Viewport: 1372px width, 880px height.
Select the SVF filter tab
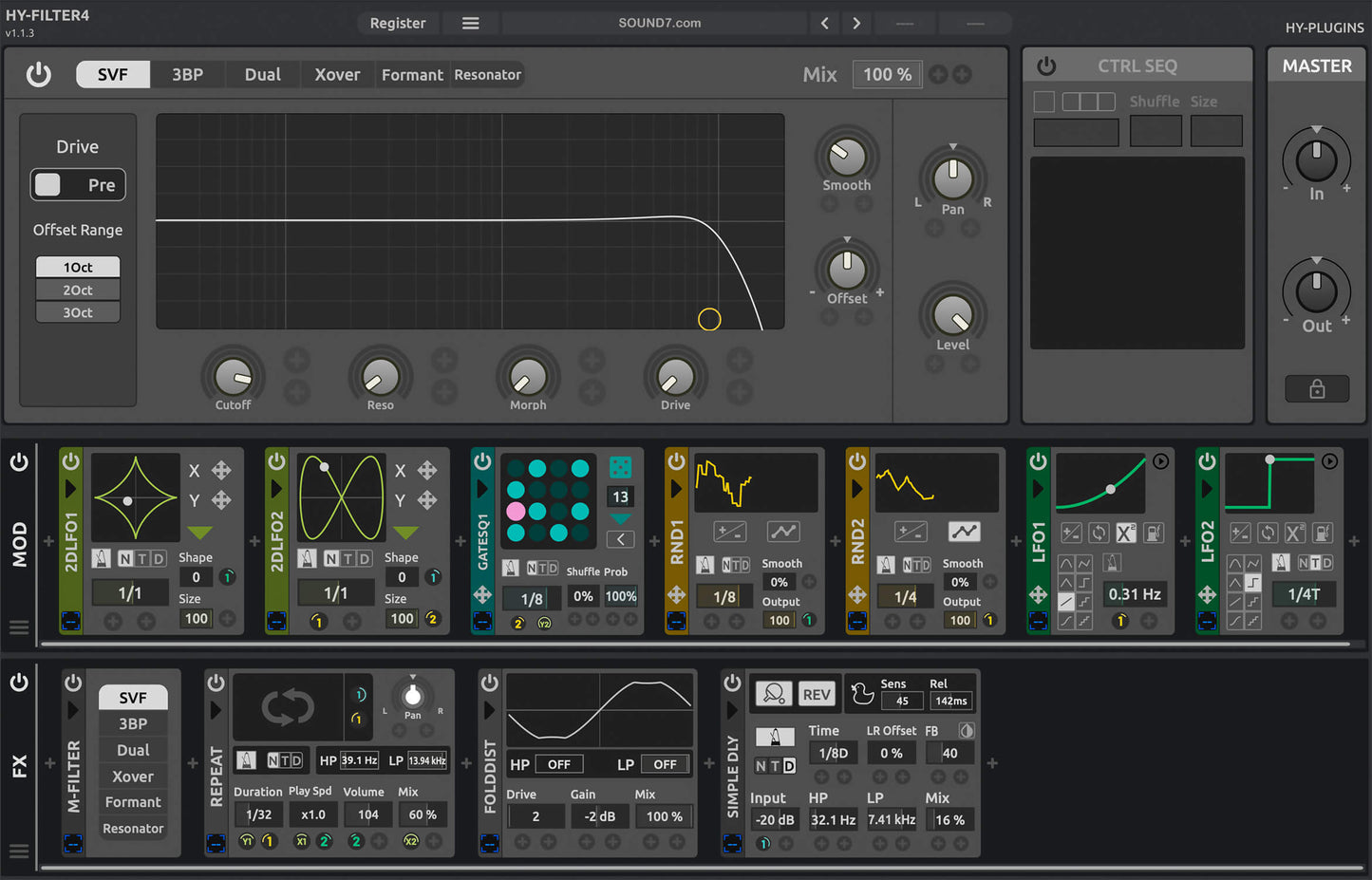[x=113, y=74]
